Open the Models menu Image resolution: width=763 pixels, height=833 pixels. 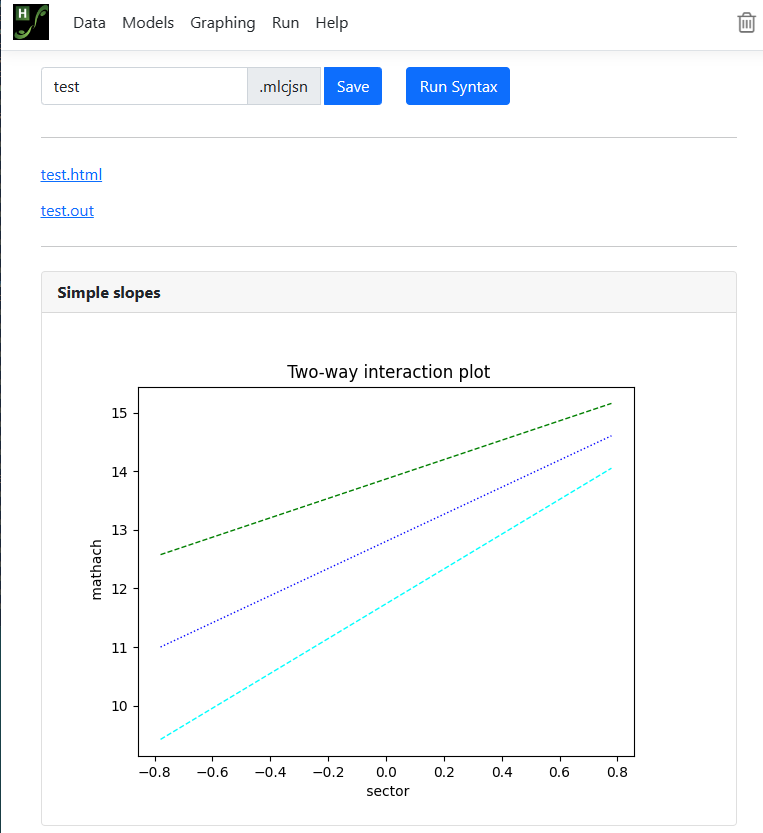pos(148,23)
